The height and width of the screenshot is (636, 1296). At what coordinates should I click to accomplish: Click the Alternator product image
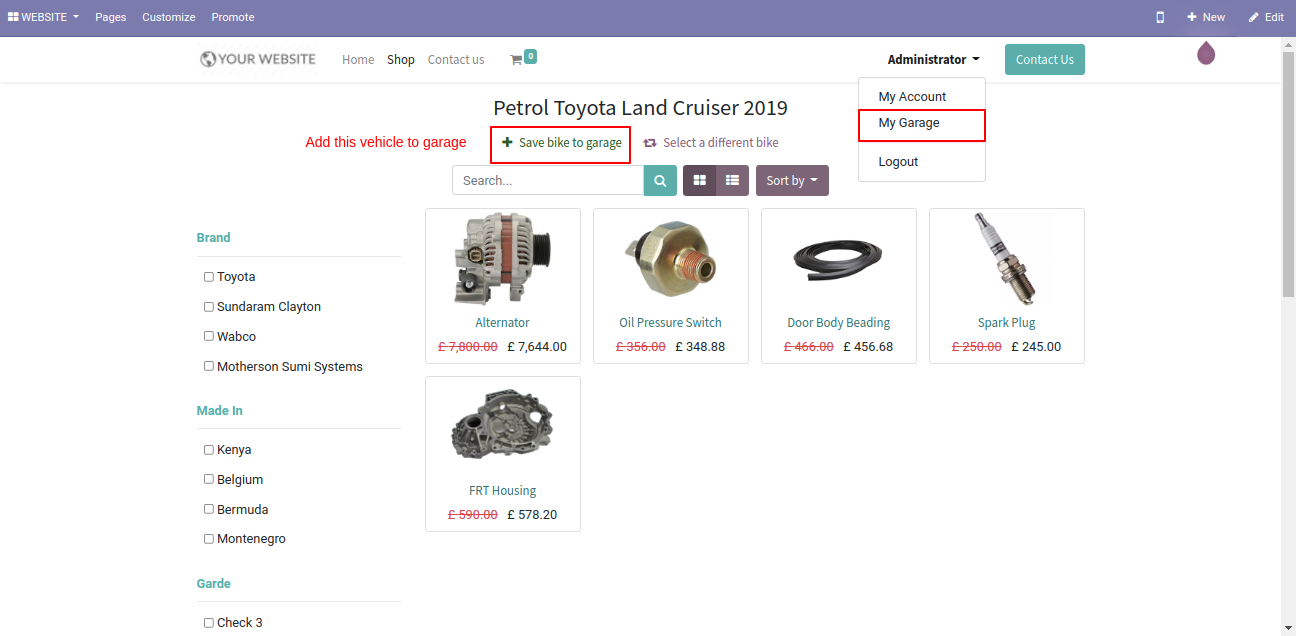[502, 260]
